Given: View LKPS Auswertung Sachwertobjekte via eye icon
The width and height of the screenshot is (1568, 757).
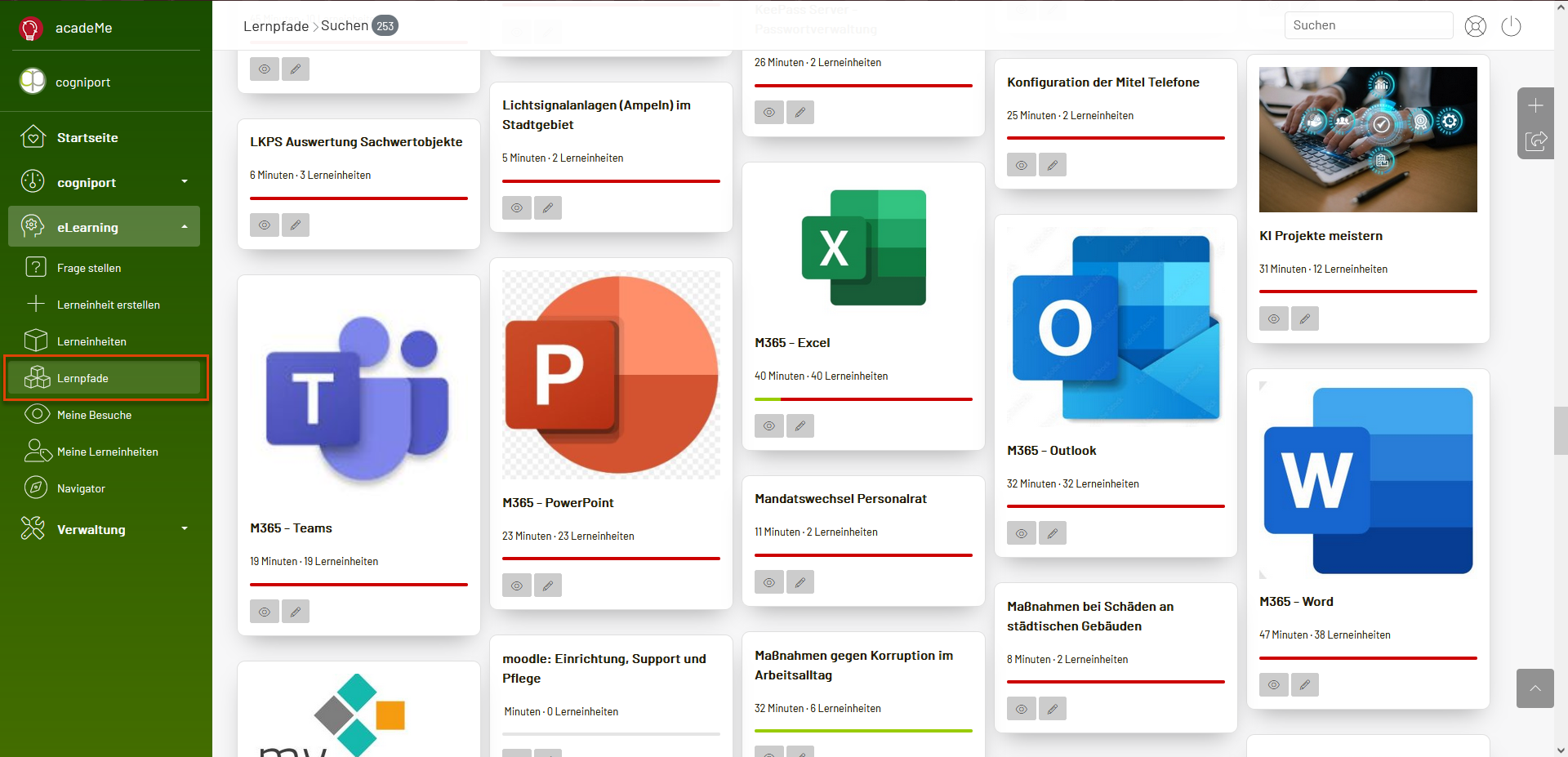Looking at the screenshot, I should pyautogui.click(x=265, y=225).
